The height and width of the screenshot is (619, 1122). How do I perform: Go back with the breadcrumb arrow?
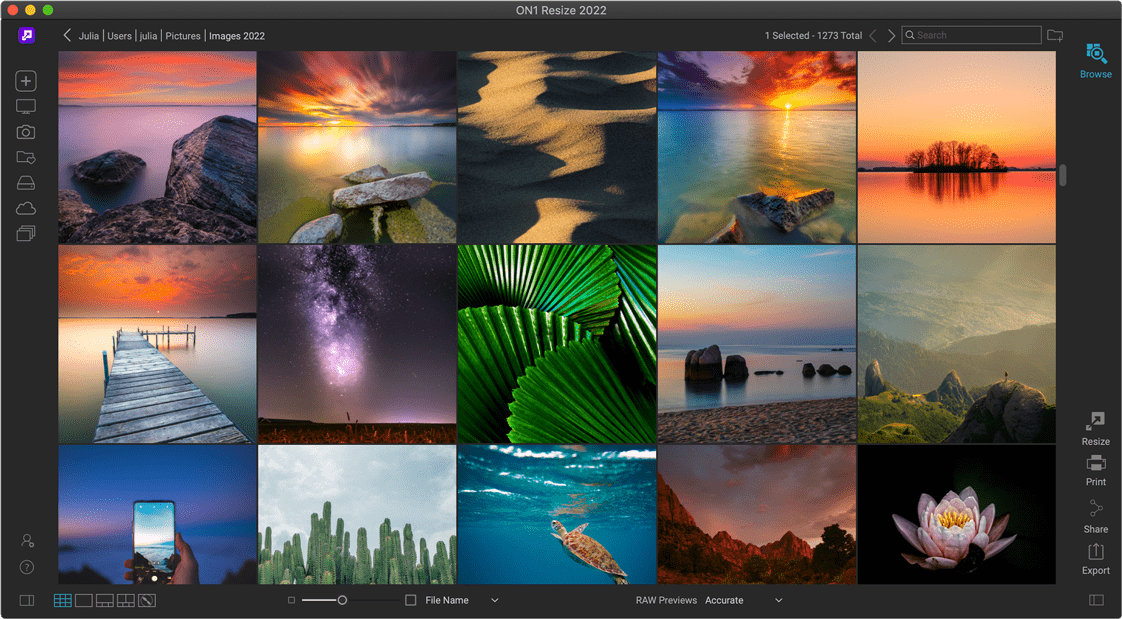click(67, 35)
